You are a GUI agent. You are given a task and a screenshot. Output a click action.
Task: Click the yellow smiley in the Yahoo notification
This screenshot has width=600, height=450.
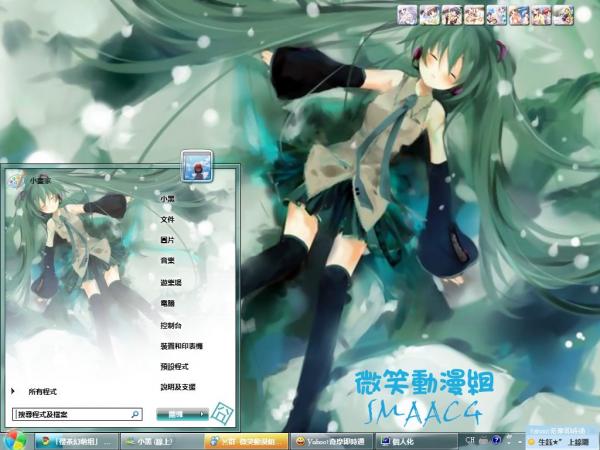(531, 442)
